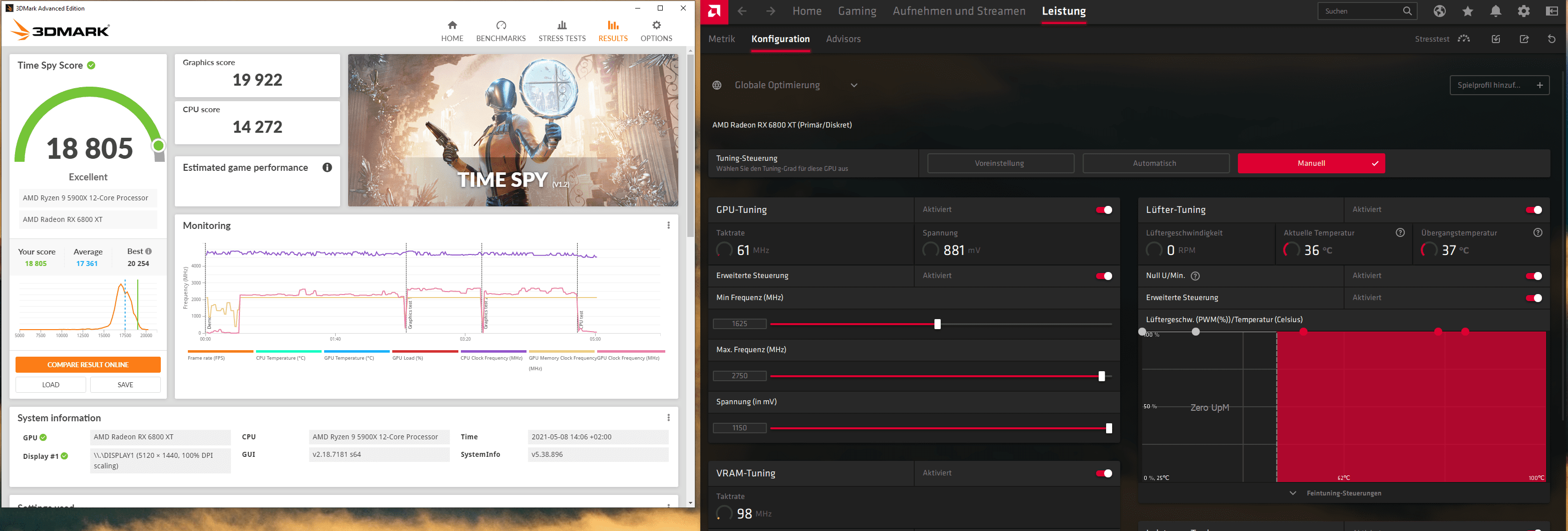Toggle the GPU-Tuning switch
The image size is (1568, 531).
1104,210
